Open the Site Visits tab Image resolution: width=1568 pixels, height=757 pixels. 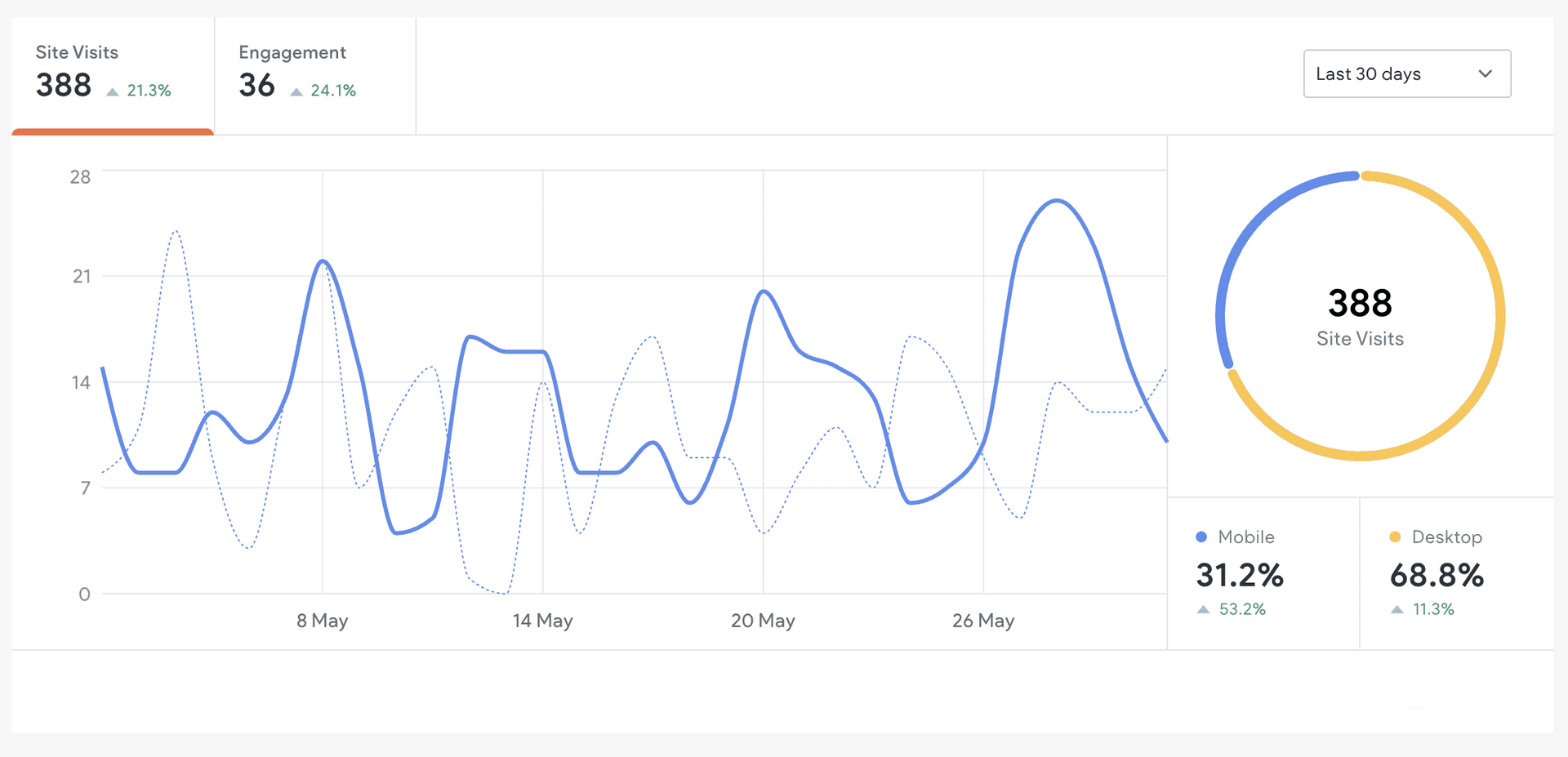coord(112,73)
